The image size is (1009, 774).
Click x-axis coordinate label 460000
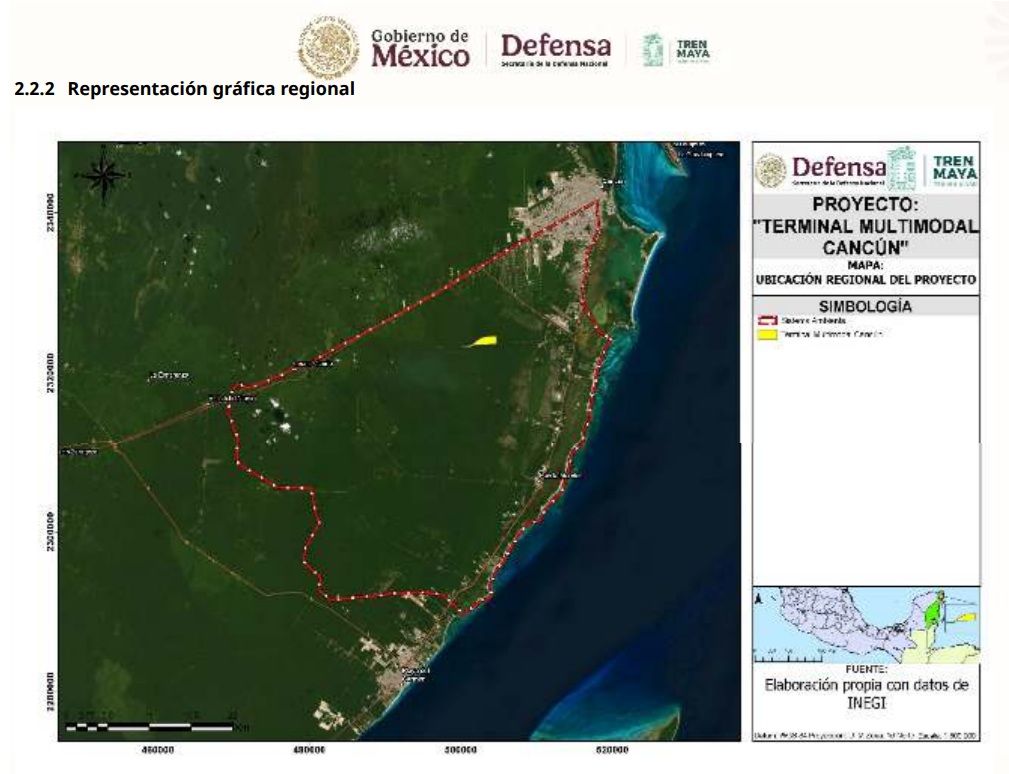(158, 750)
